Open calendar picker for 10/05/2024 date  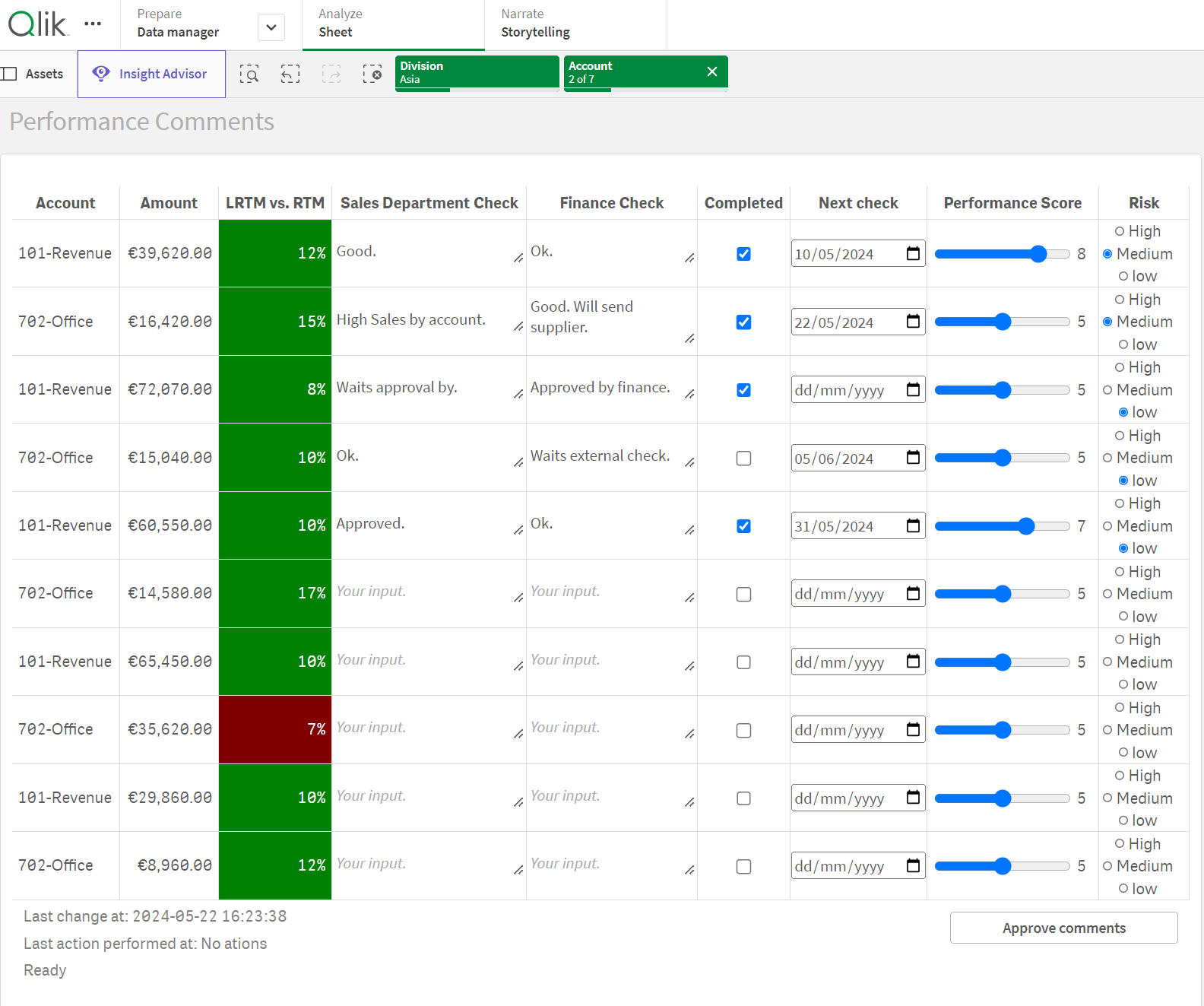[913, 253]
